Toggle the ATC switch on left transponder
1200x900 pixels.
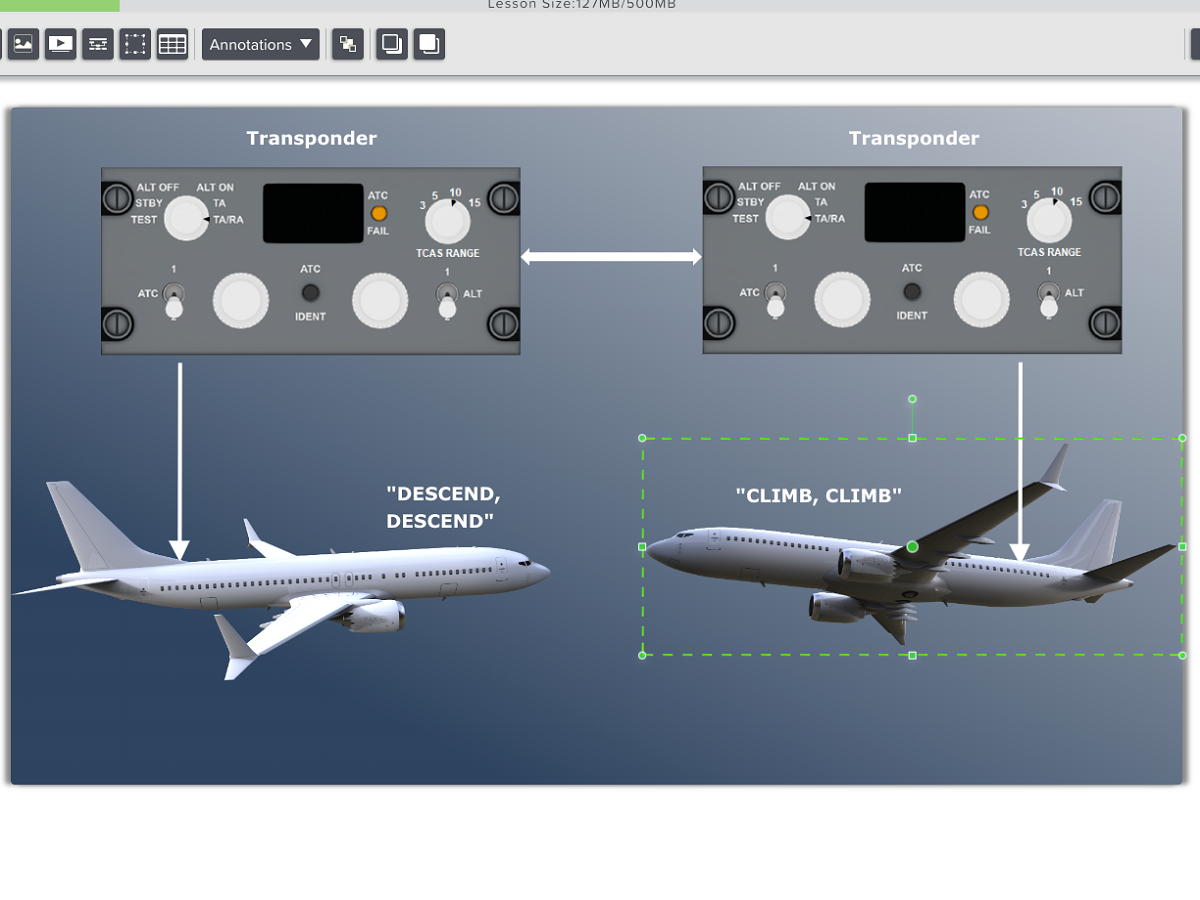click(174, 301)
